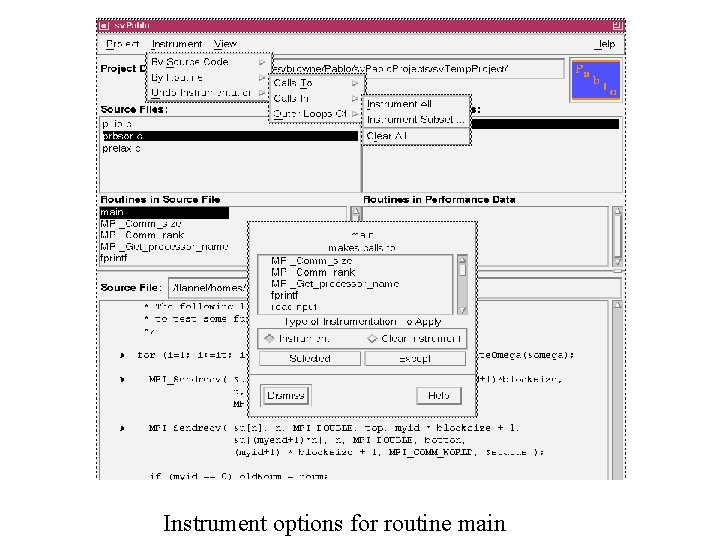
Task: Click the Project Directory path field
Action: (x=418, y=69)
